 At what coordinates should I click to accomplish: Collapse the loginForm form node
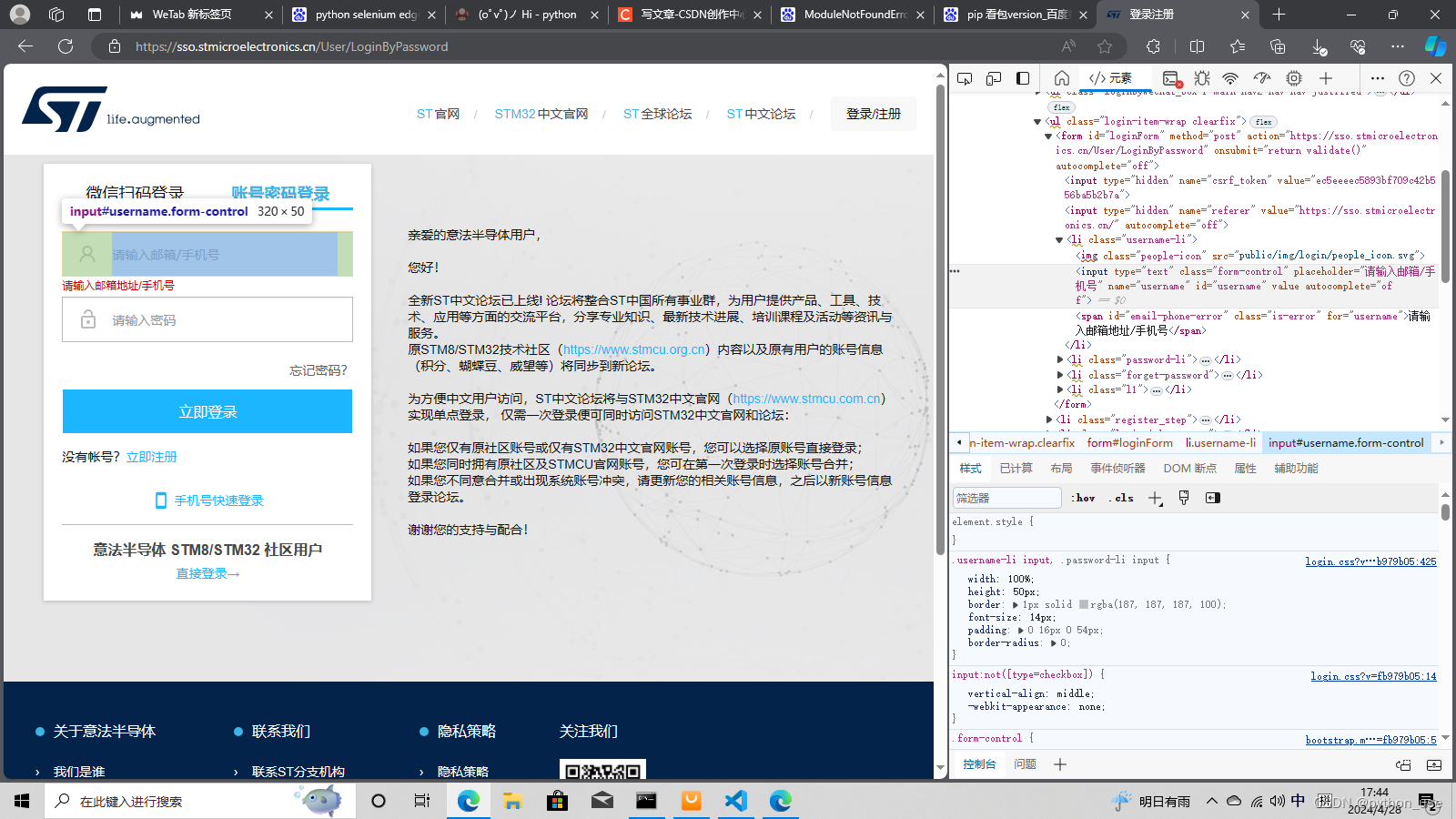click(1048, 136)
